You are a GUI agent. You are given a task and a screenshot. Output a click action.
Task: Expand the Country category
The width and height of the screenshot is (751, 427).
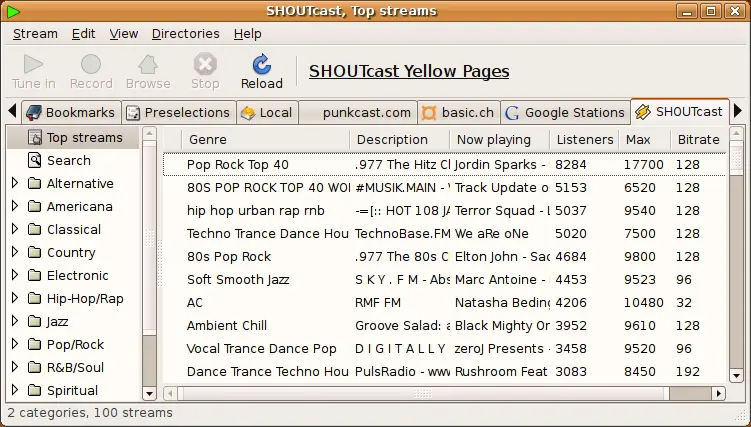tap(15, 252)
